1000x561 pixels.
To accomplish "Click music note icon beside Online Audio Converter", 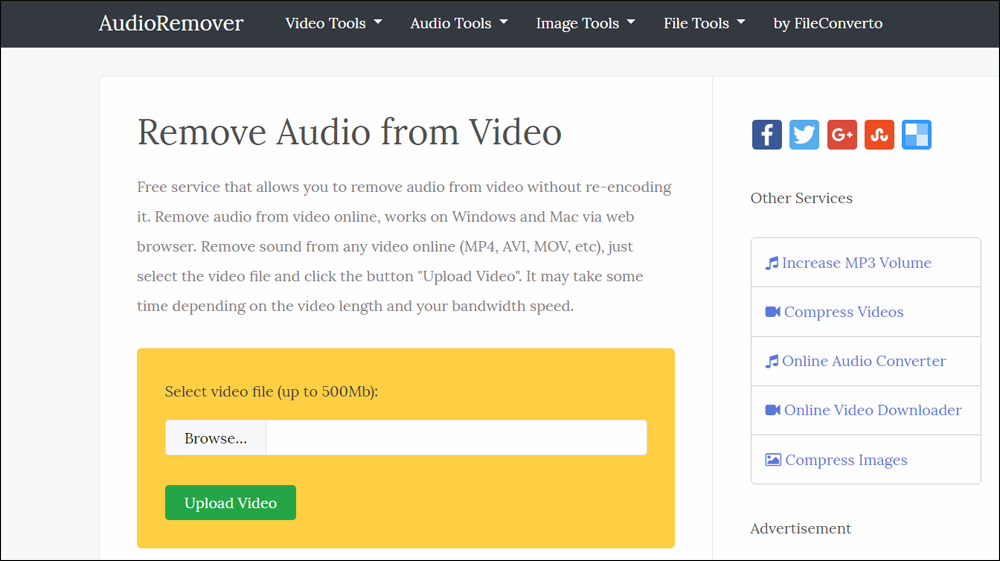I will pos(772,361).
